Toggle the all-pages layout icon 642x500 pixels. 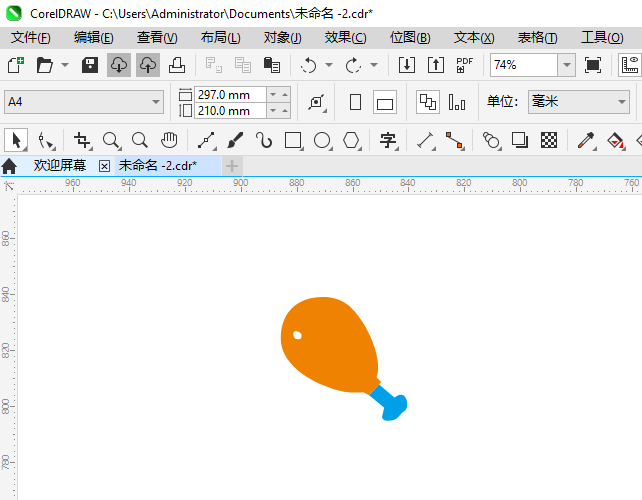(x=428, y=102)
